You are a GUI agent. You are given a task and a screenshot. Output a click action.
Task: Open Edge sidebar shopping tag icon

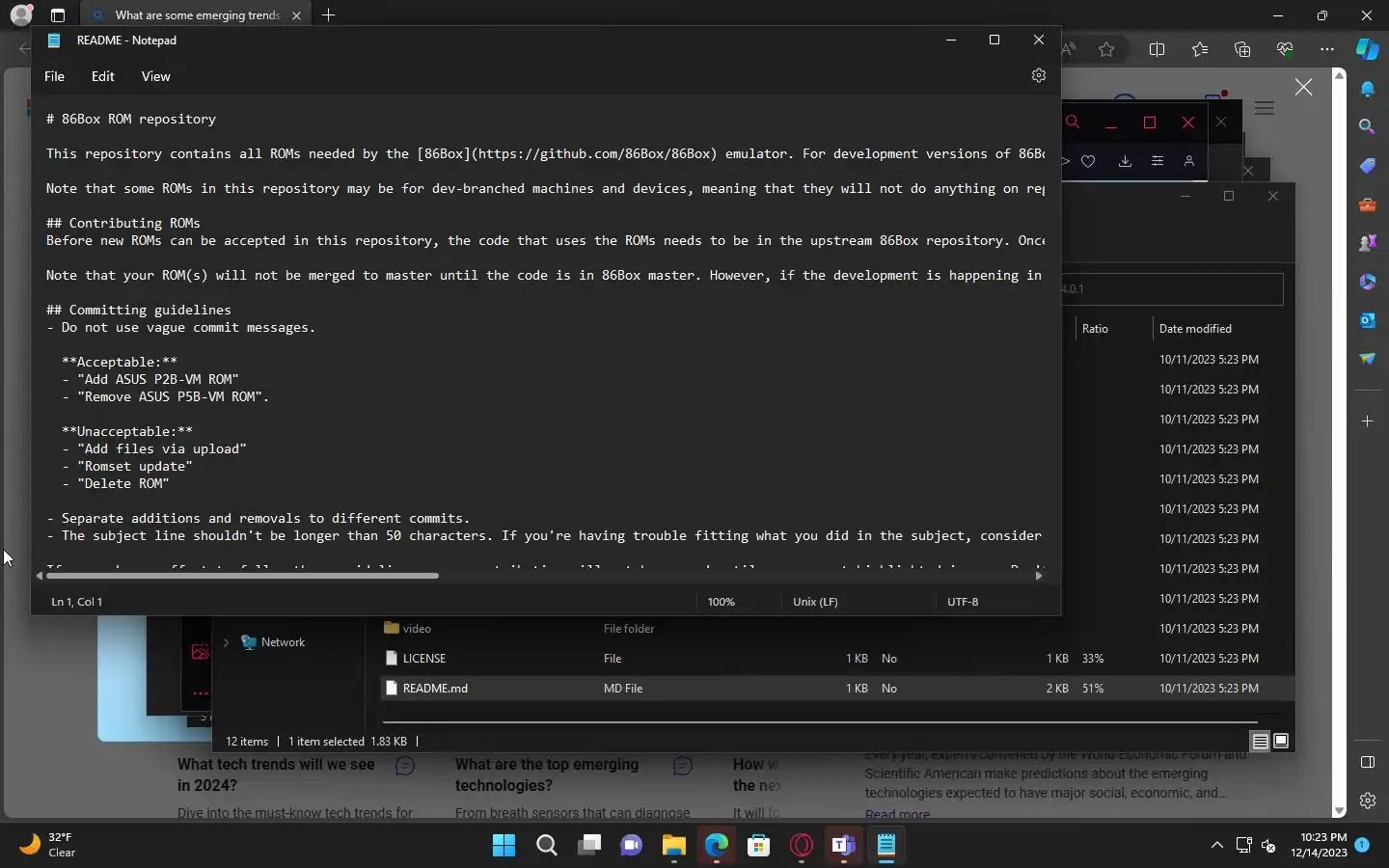point(1368,166)
